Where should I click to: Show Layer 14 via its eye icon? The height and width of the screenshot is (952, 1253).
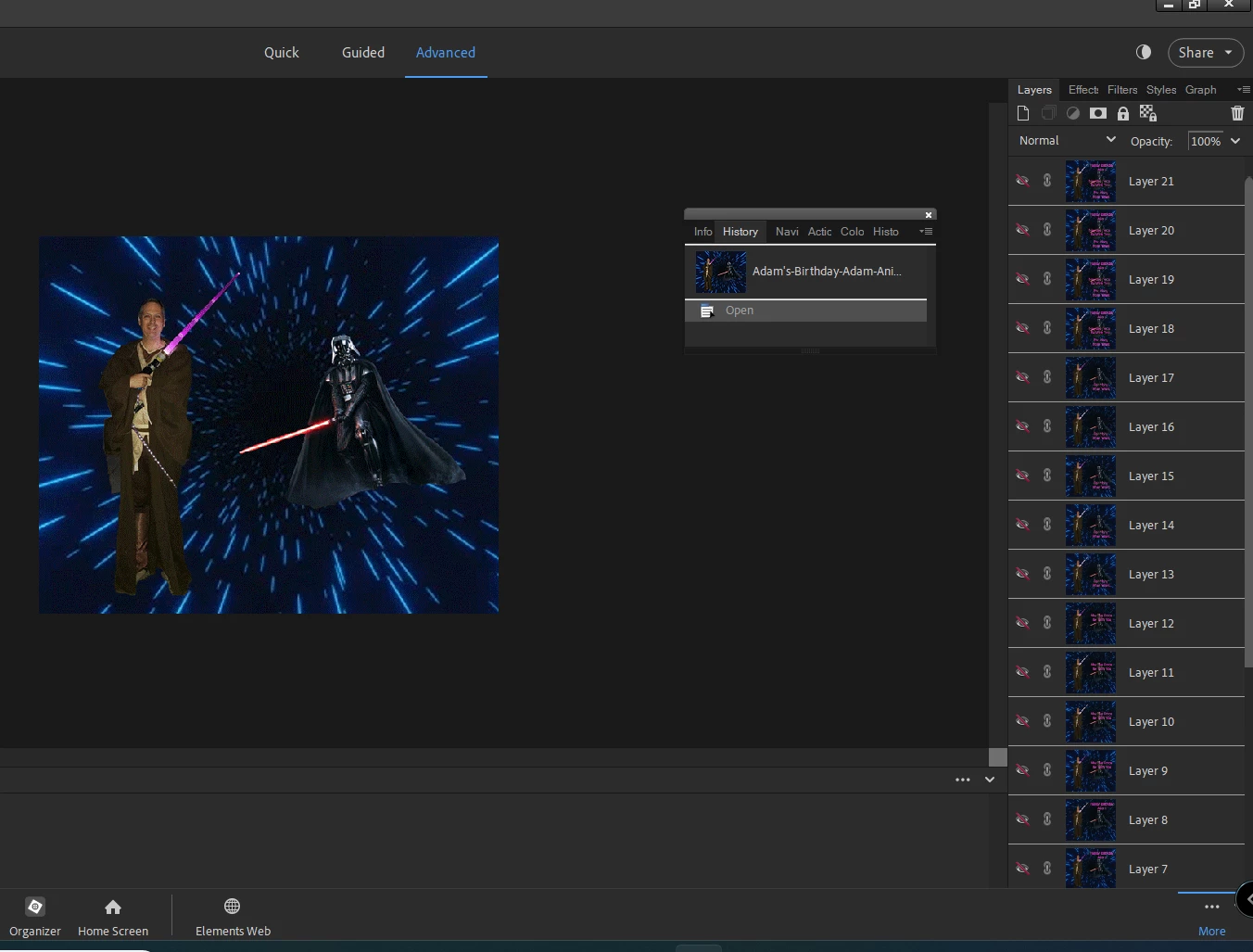pos(1022,525)
